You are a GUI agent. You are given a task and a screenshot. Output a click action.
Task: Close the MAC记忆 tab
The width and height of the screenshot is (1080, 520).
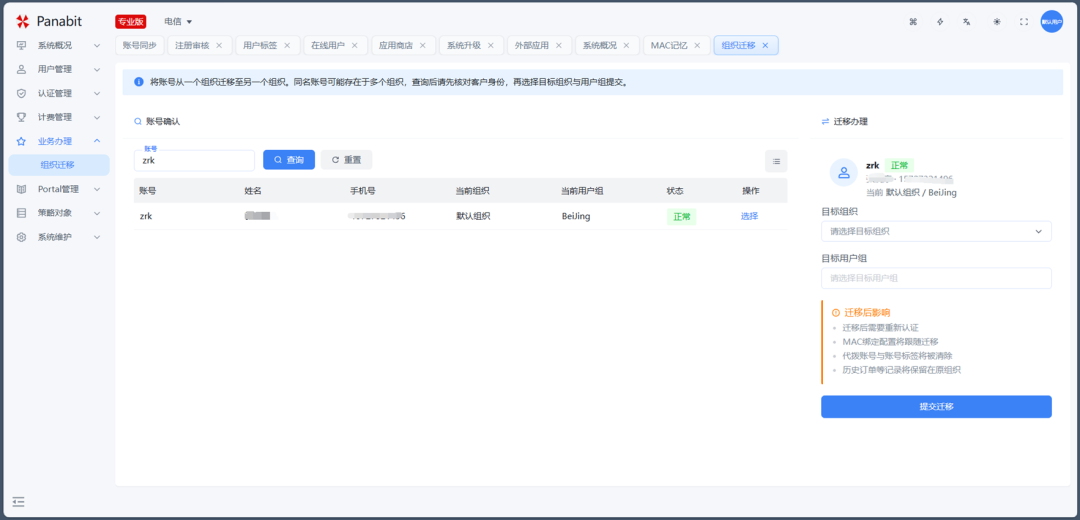697,45
